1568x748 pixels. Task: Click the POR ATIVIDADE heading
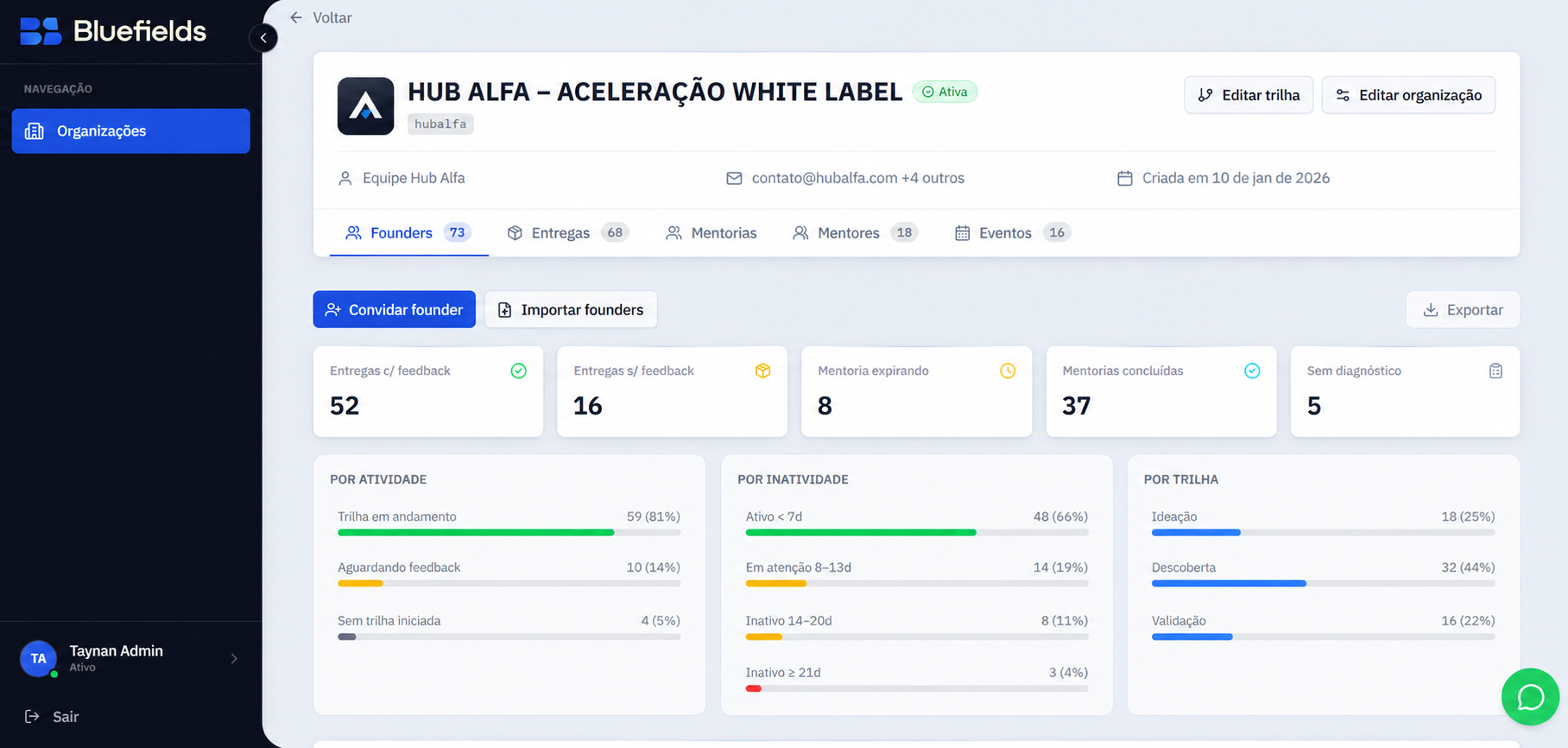pos(378,479)
